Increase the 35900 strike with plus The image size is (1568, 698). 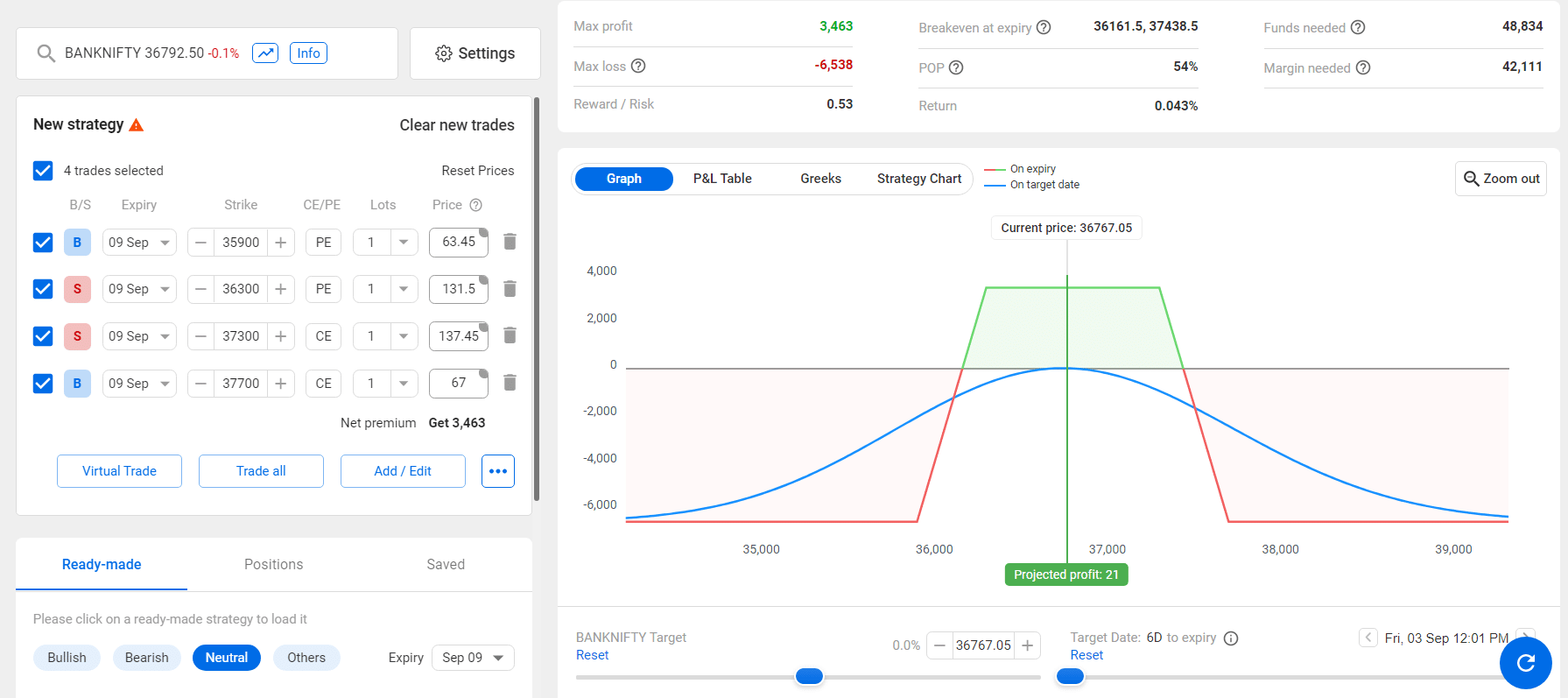281,243
